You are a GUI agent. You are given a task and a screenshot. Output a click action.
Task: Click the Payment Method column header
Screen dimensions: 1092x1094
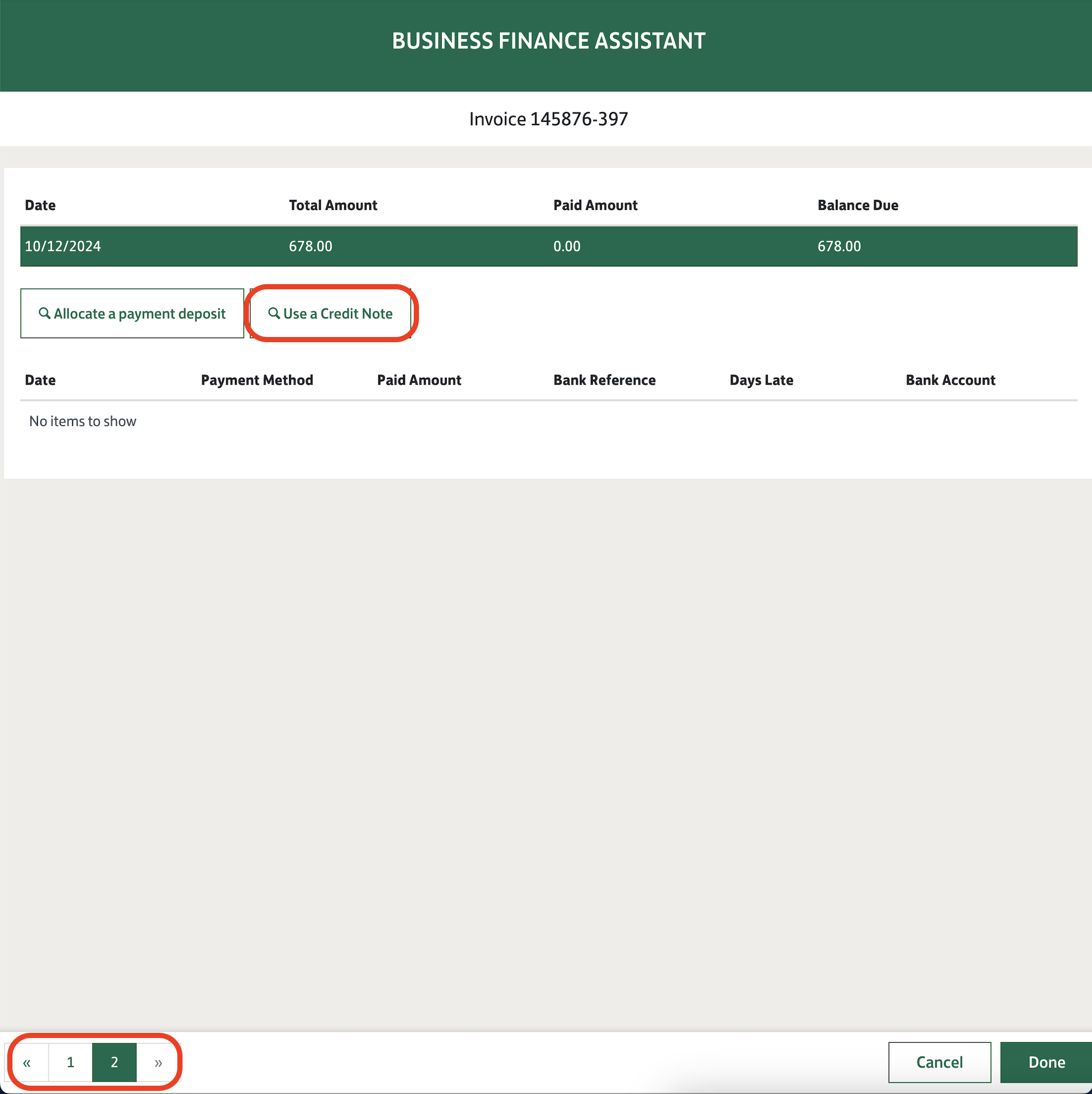(x=257, y=380)
